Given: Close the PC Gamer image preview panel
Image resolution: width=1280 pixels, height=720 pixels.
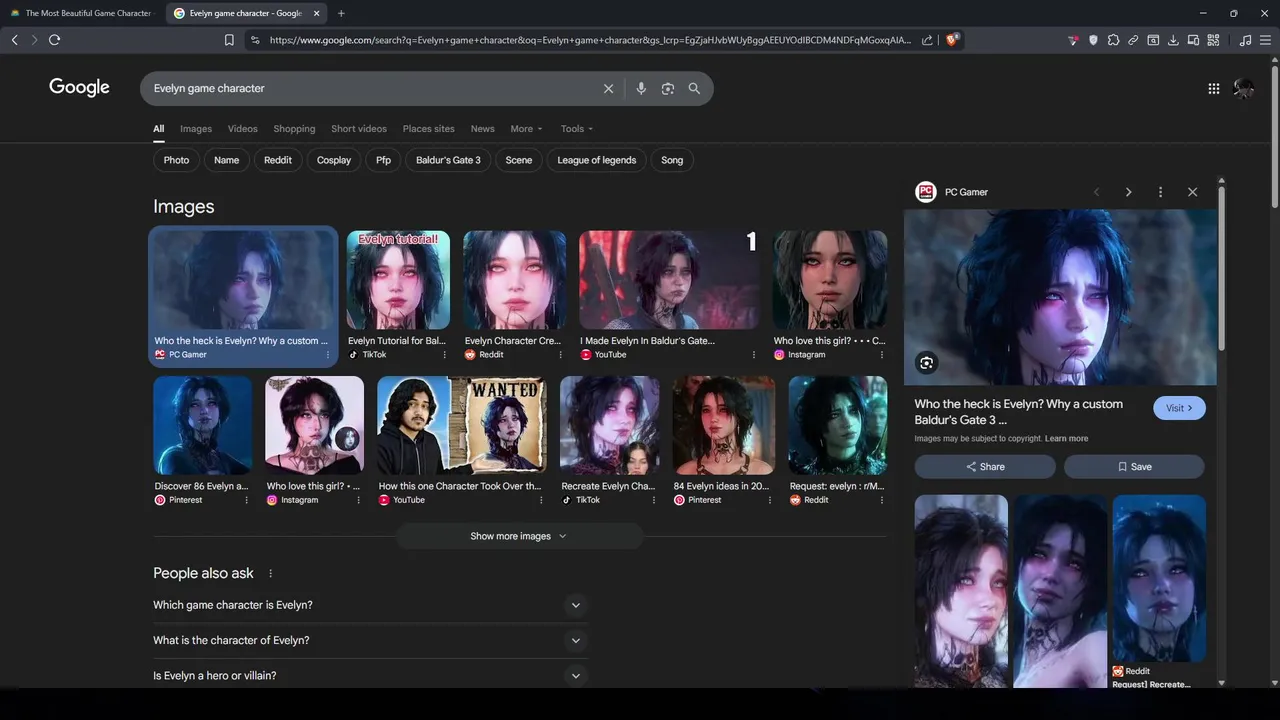Looking at the screenshot, I should pyautogui.click(x=1192, y=192).
